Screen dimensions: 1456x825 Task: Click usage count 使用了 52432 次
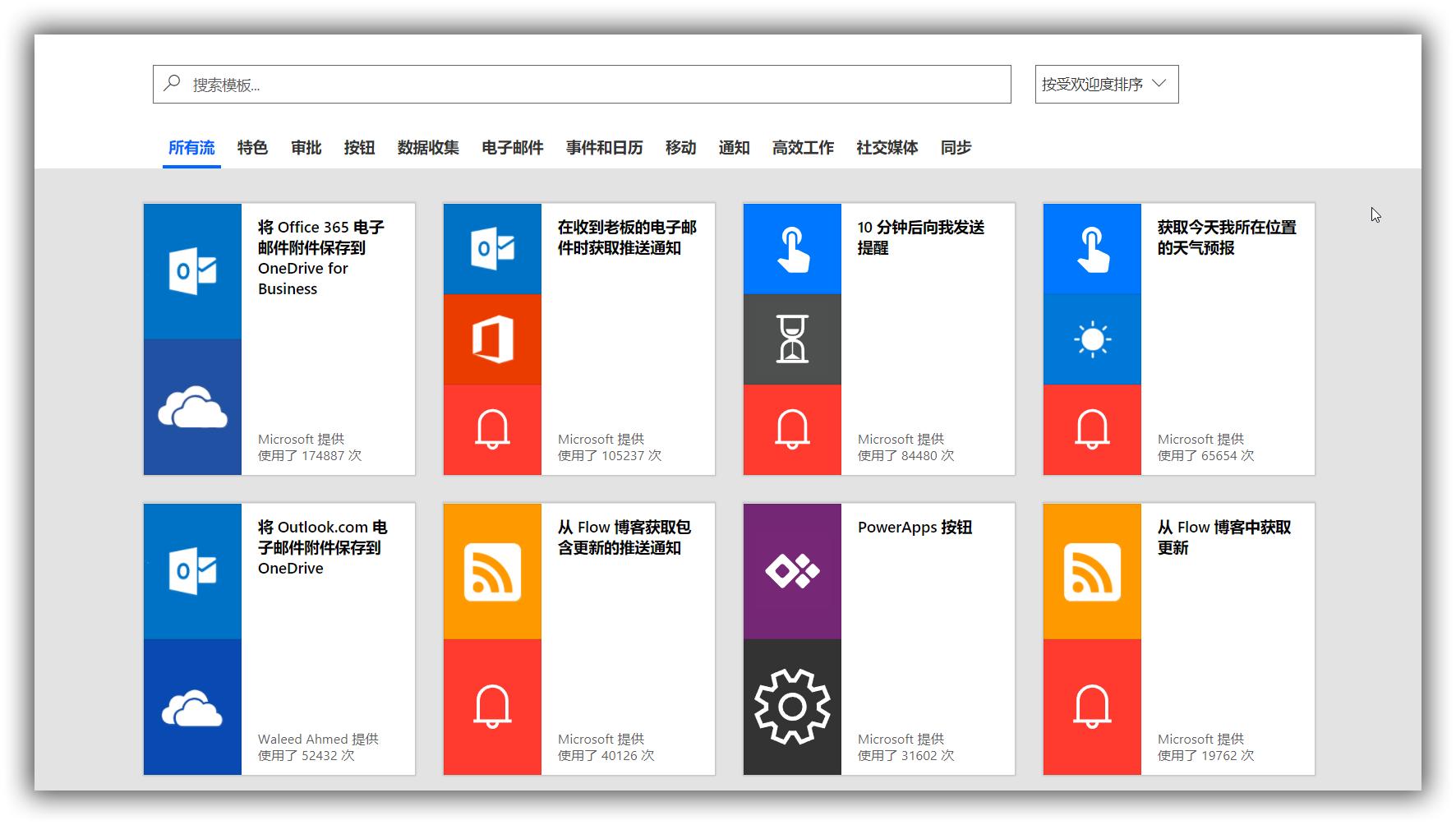click(x=306, y=755)
